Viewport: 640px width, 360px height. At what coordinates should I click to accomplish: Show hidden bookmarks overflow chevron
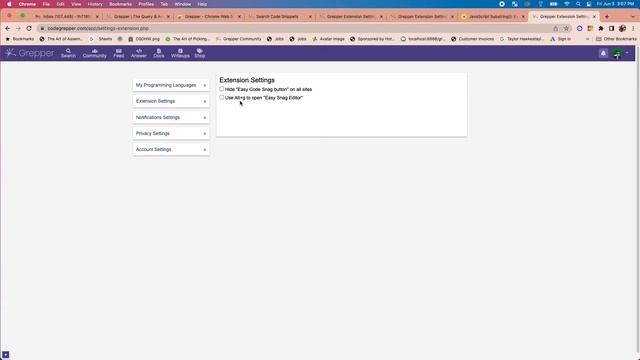click(587, 39)
